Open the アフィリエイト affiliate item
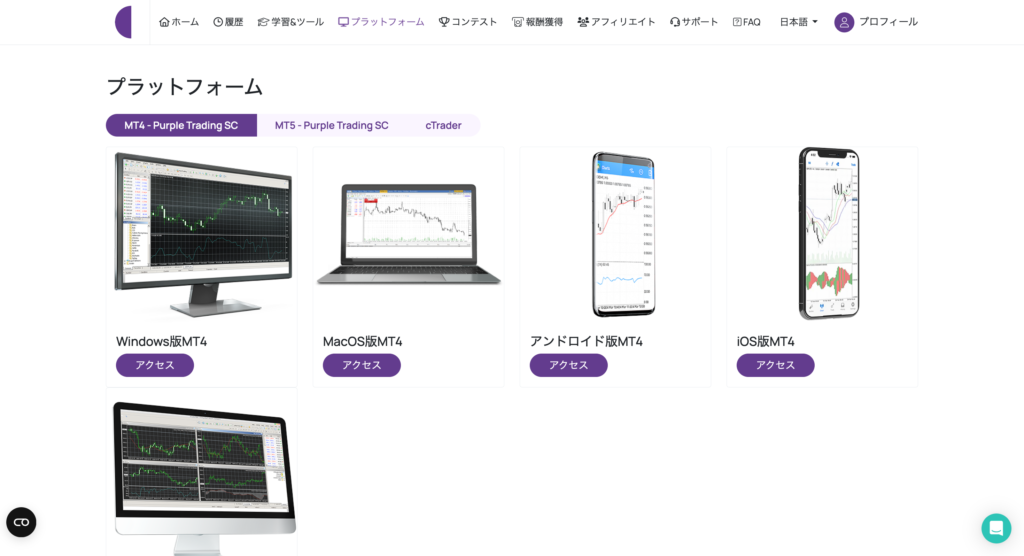 [616, 22]
